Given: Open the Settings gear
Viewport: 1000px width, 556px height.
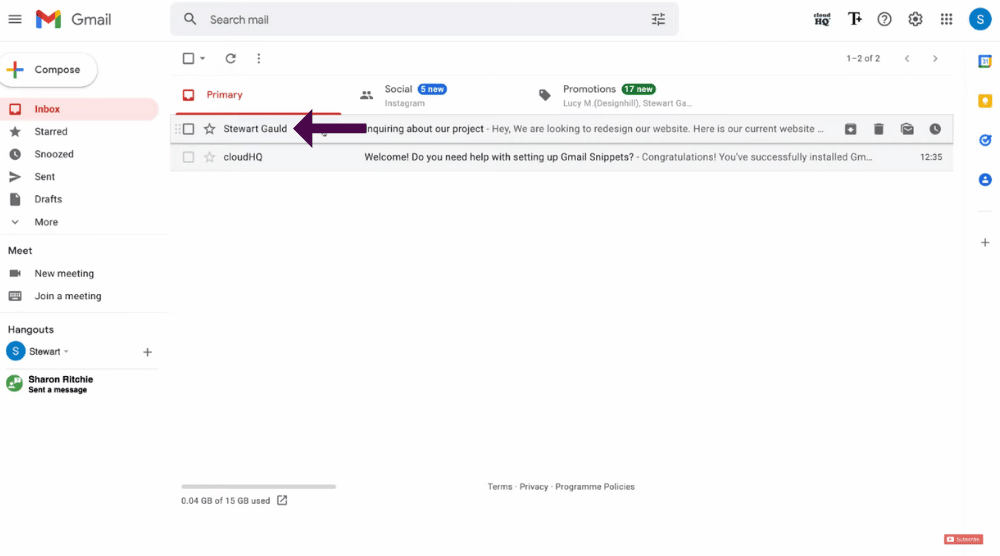Looking at the screenshot, I should coord(915,19).
